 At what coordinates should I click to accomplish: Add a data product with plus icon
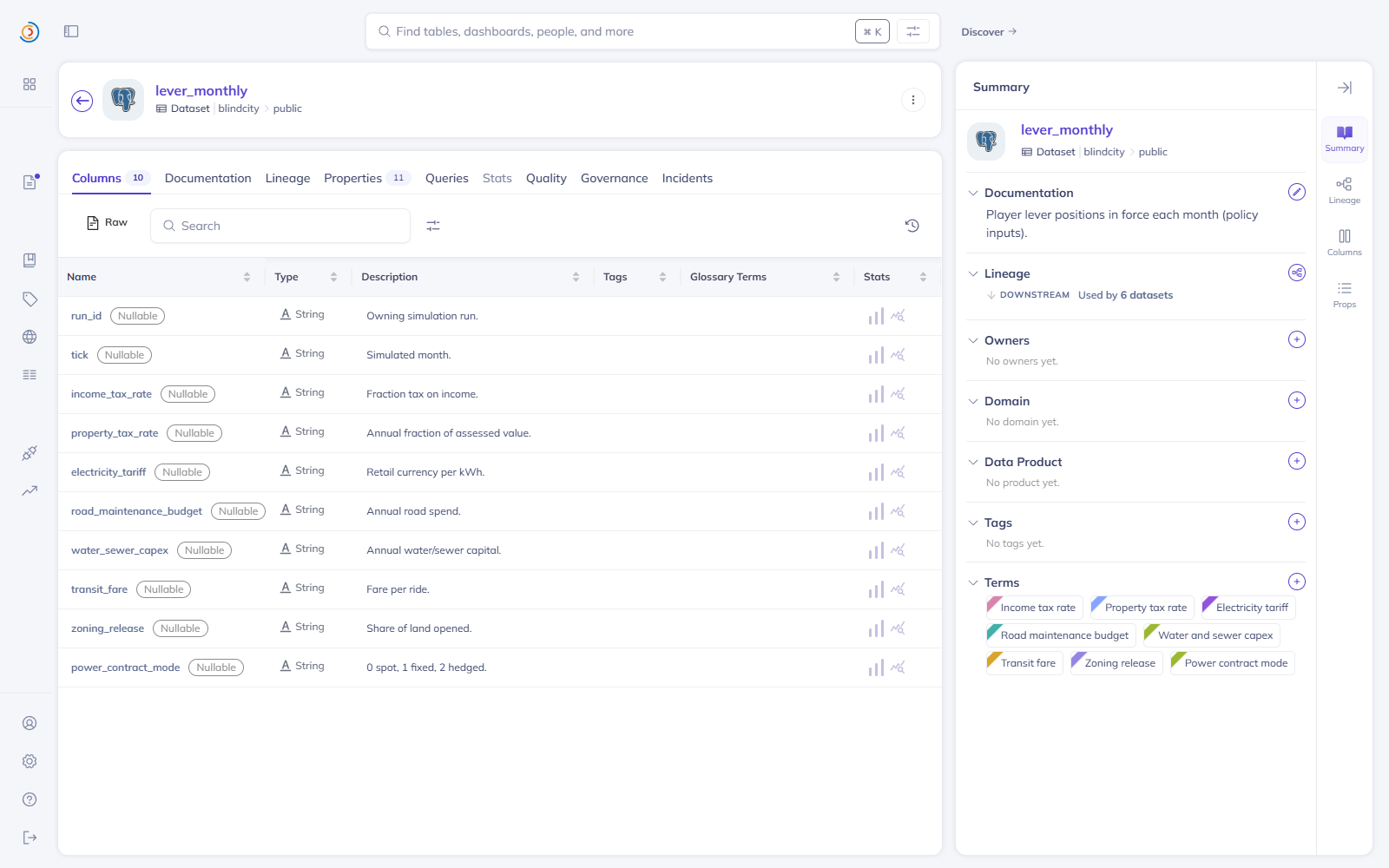pos(1297,461)
